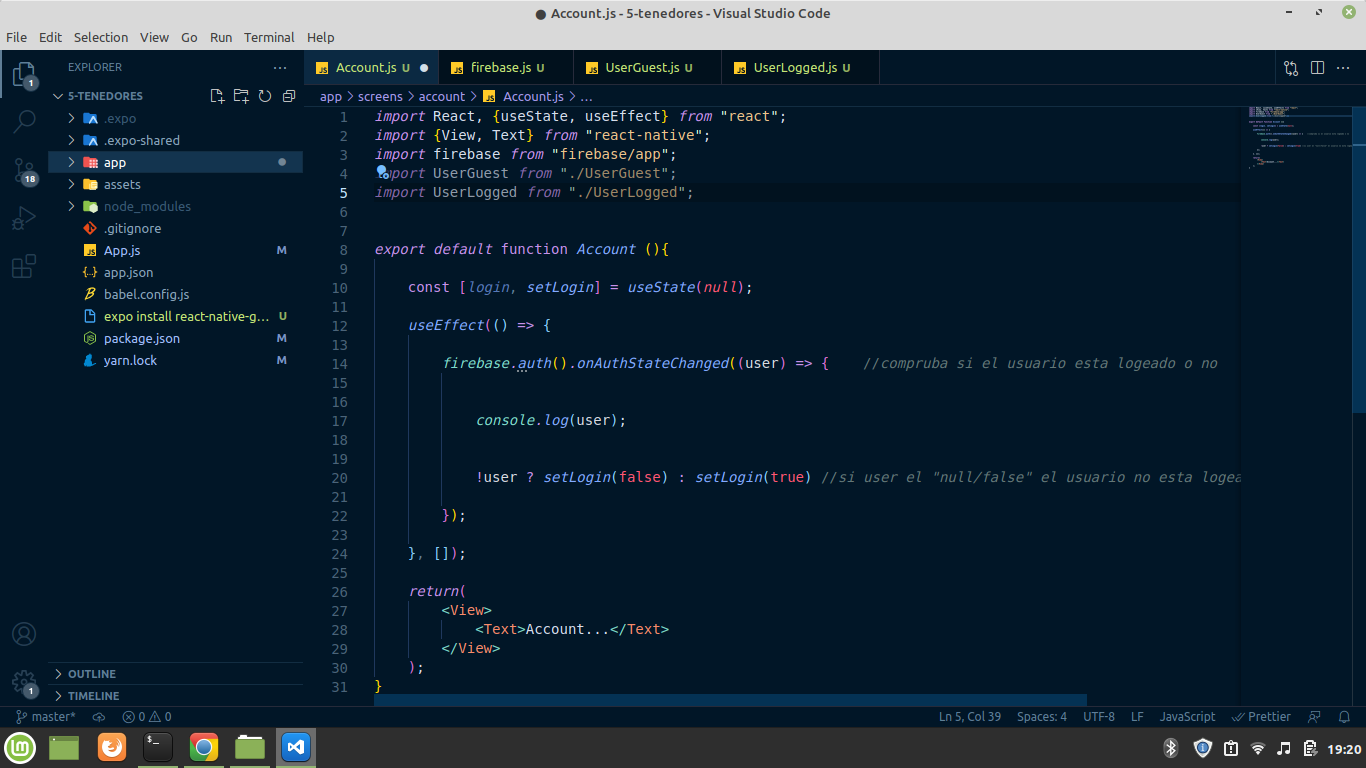Expand the node_modules folder

tap(71, 206)
